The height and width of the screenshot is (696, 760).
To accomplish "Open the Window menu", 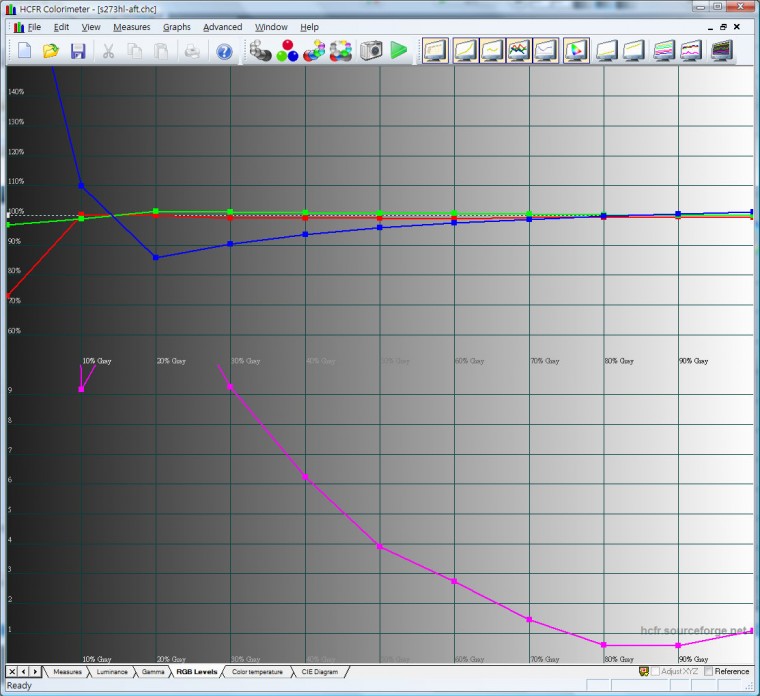I will point(271,27).
